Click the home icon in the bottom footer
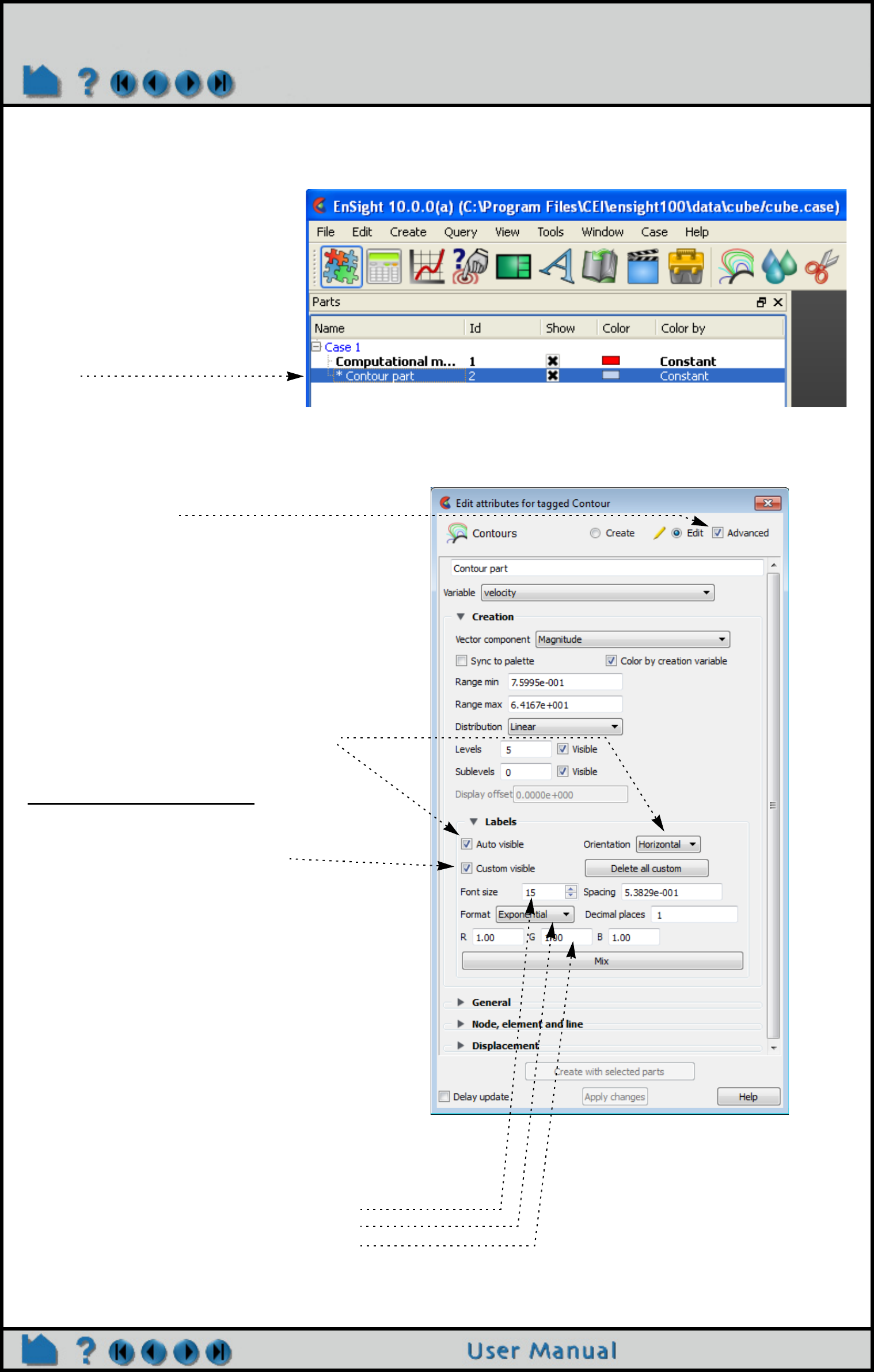 (x=40, y=1350)
